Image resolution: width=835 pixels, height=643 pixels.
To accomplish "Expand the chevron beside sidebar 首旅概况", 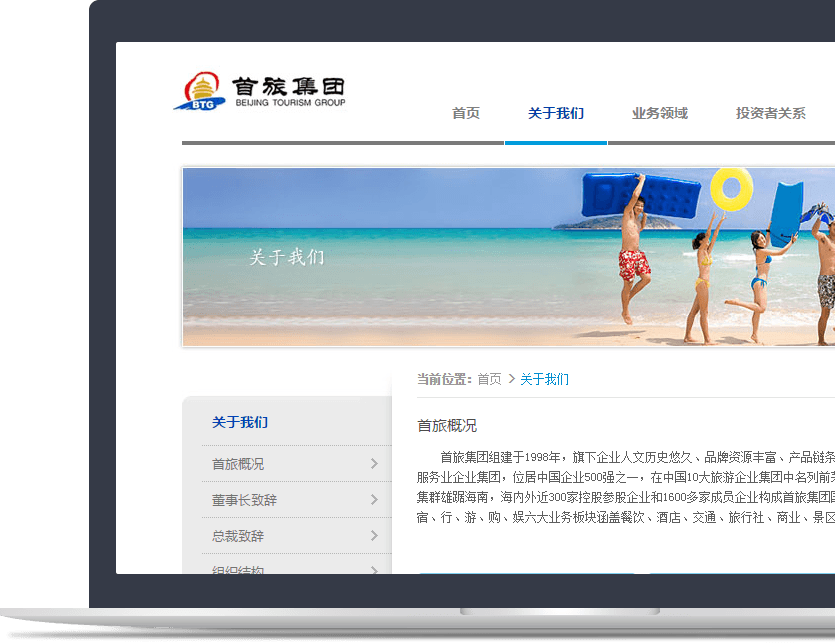I will coord(374,464).
